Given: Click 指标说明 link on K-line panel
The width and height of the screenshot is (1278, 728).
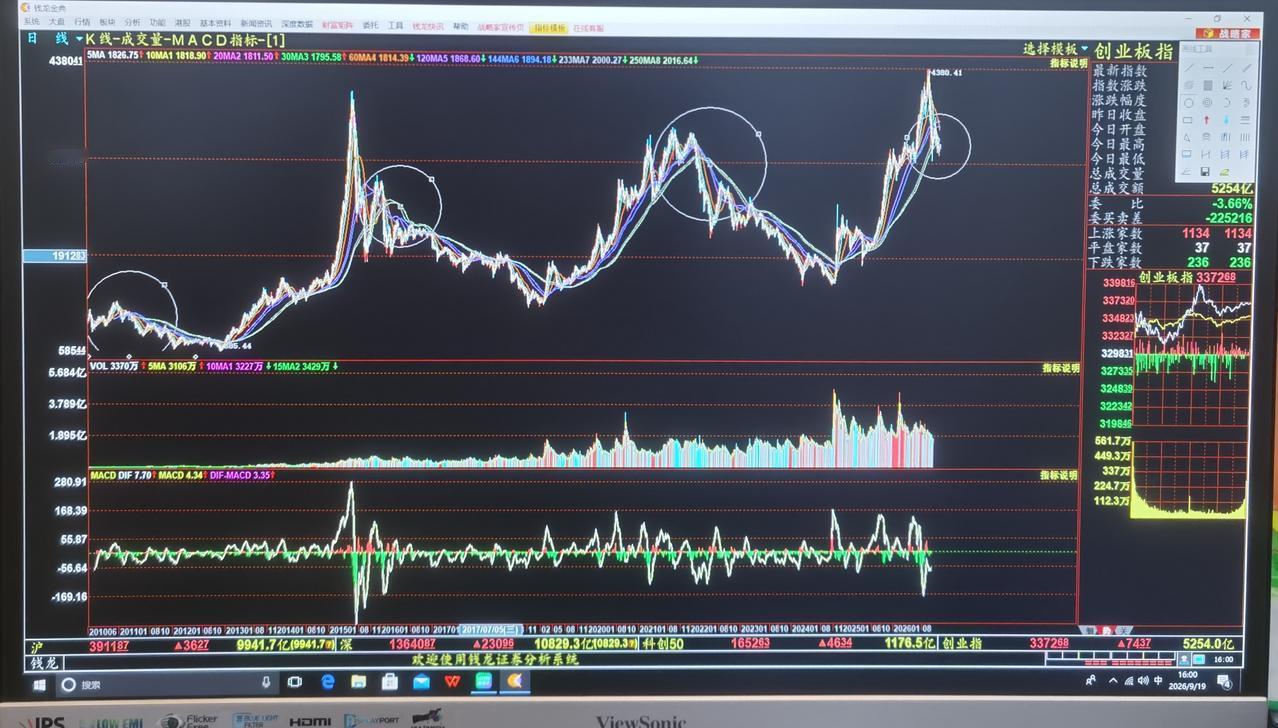Looking at the screenshot, I should click(x=1067, y=63).
